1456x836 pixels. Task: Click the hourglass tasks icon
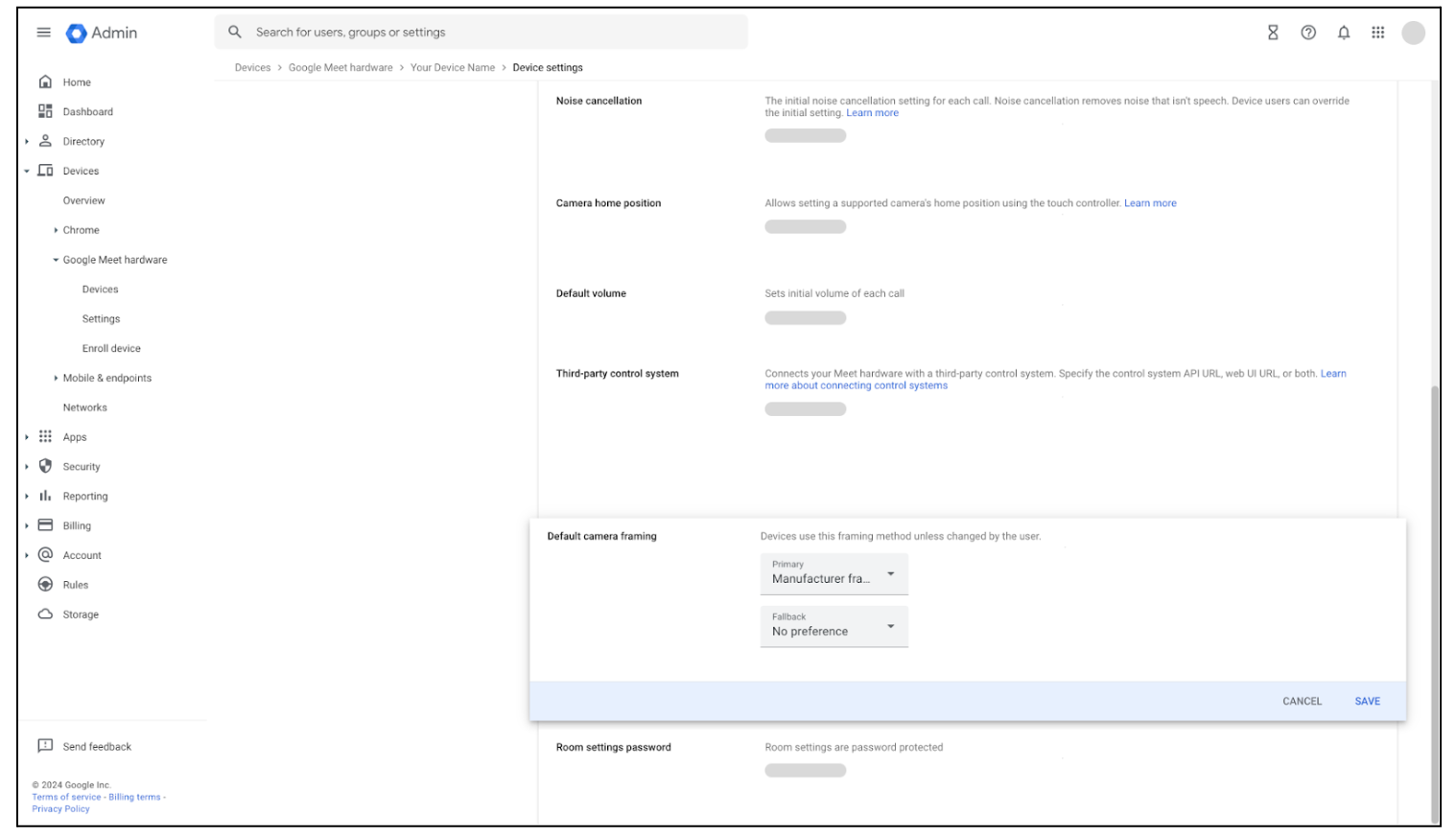point(1273,33)
